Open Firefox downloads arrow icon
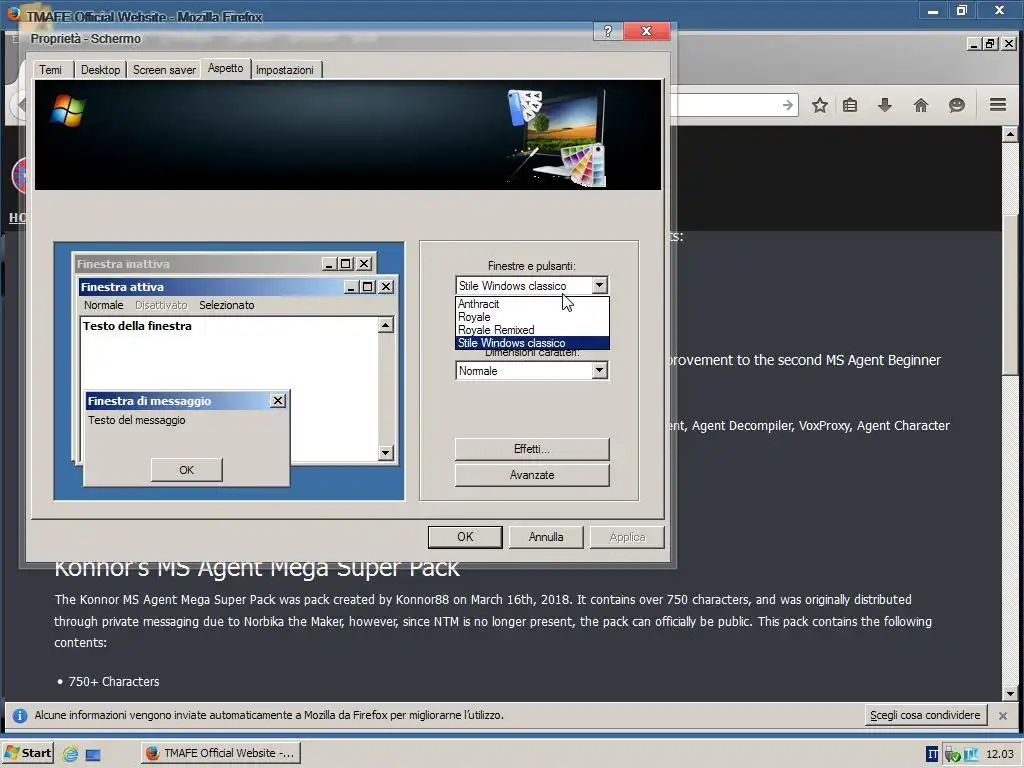The width and height of the screenshot is (1024, 768). tap(885, 105)
